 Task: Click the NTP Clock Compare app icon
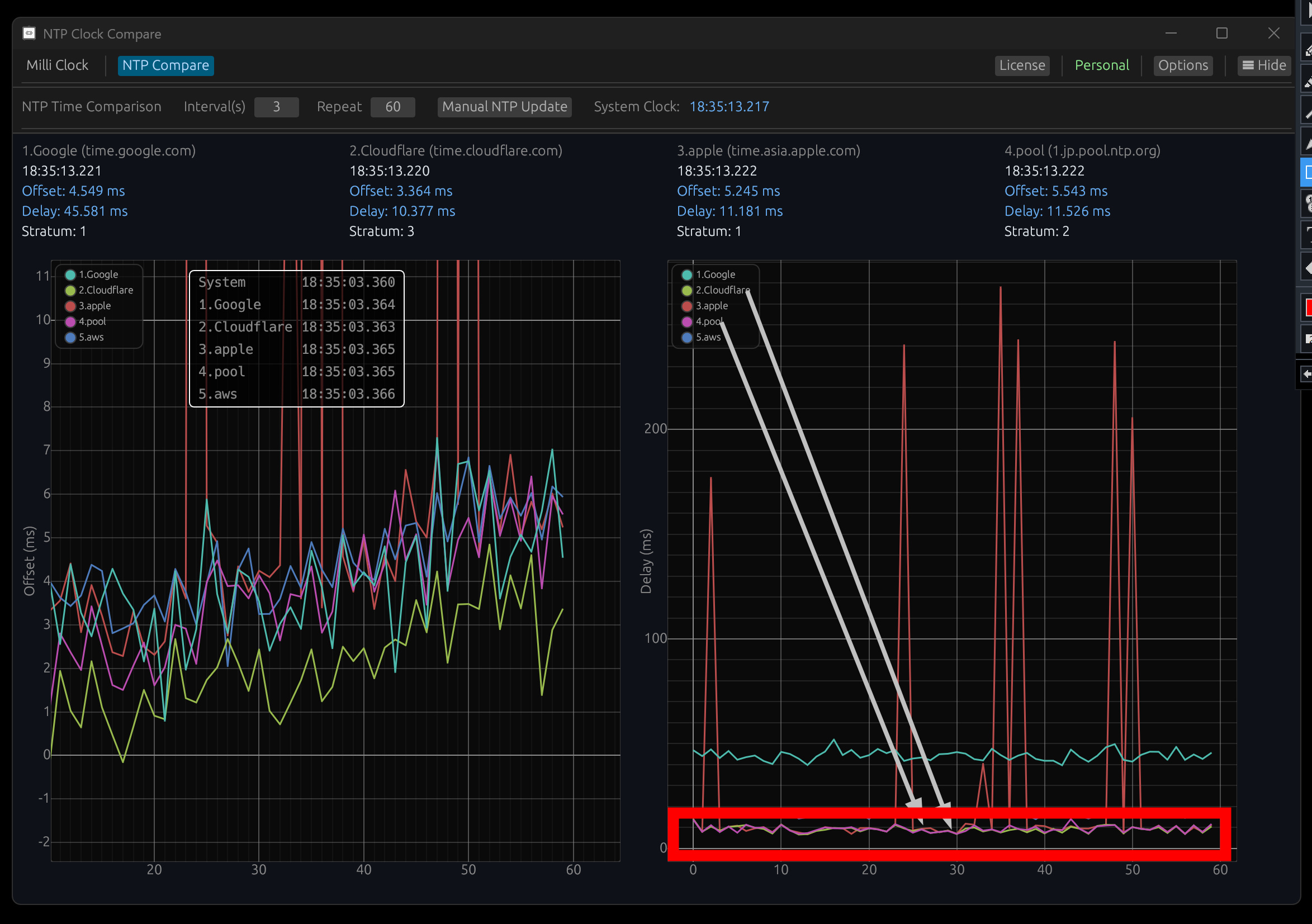point(29,34)
